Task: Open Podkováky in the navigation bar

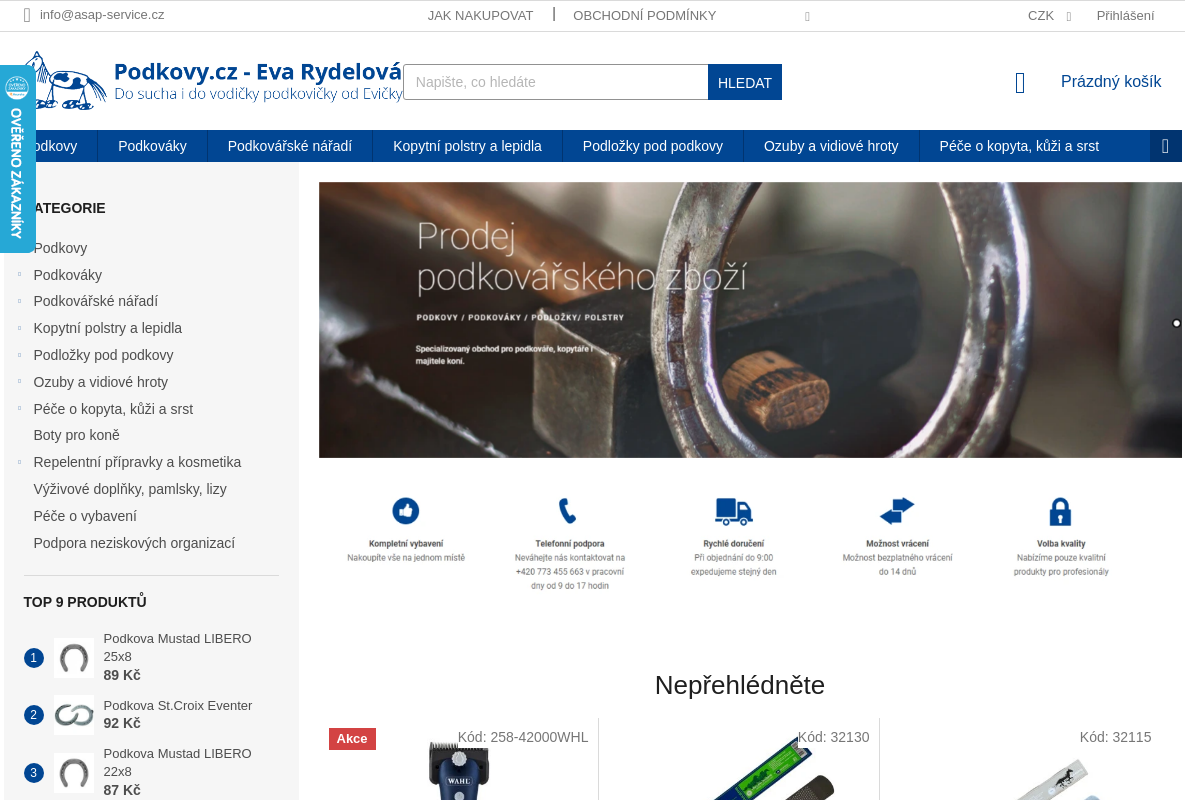Action: coord(152,146)
